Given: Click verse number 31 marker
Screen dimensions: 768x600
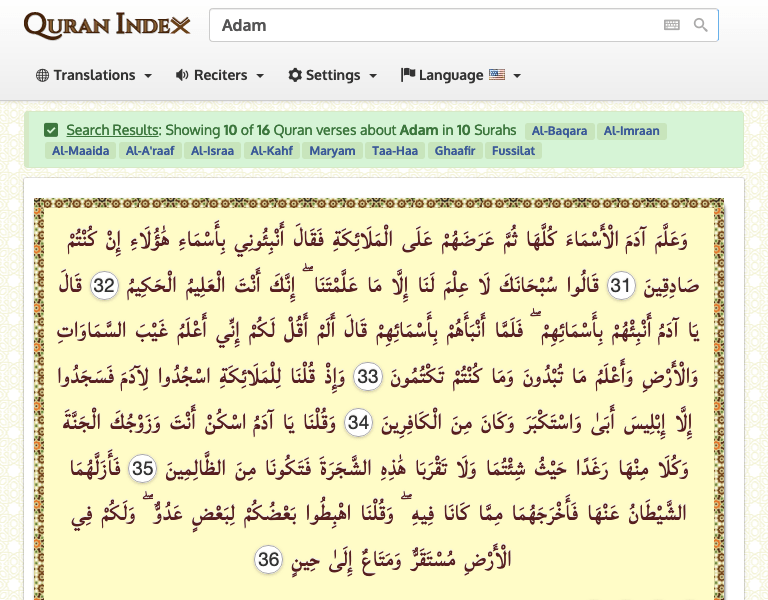Looking at the screenshot, I should click(621, 286).
